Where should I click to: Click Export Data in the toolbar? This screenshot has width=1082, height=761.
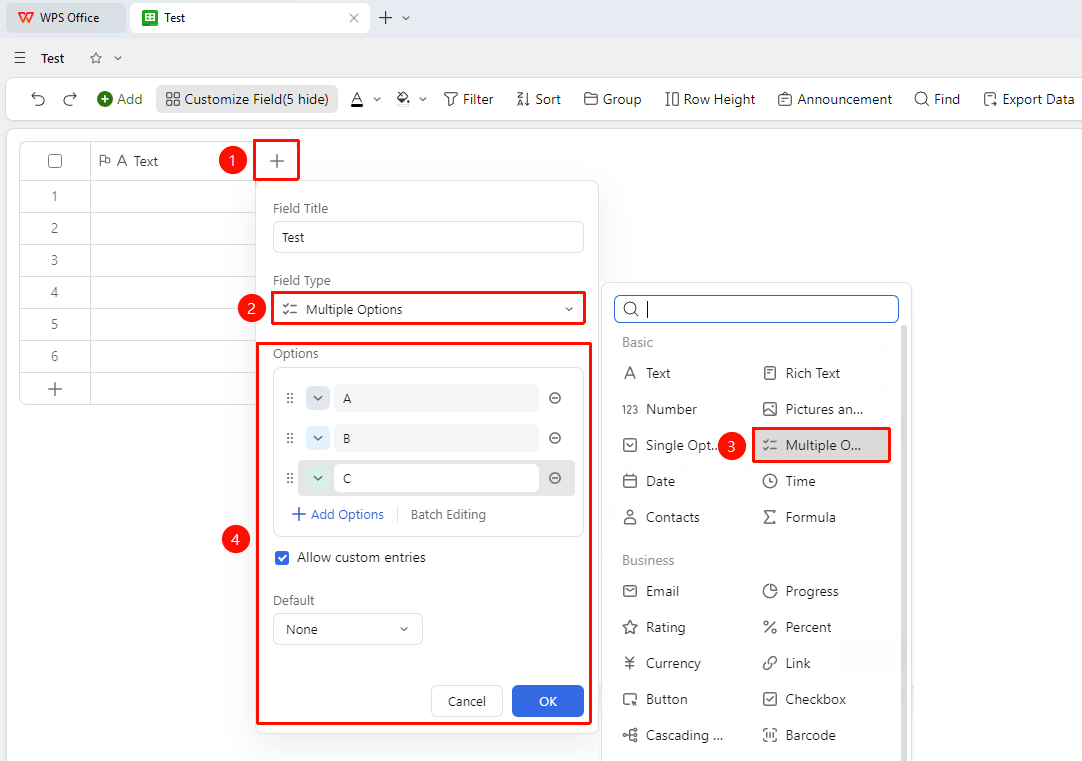[x=1029, y=99]
